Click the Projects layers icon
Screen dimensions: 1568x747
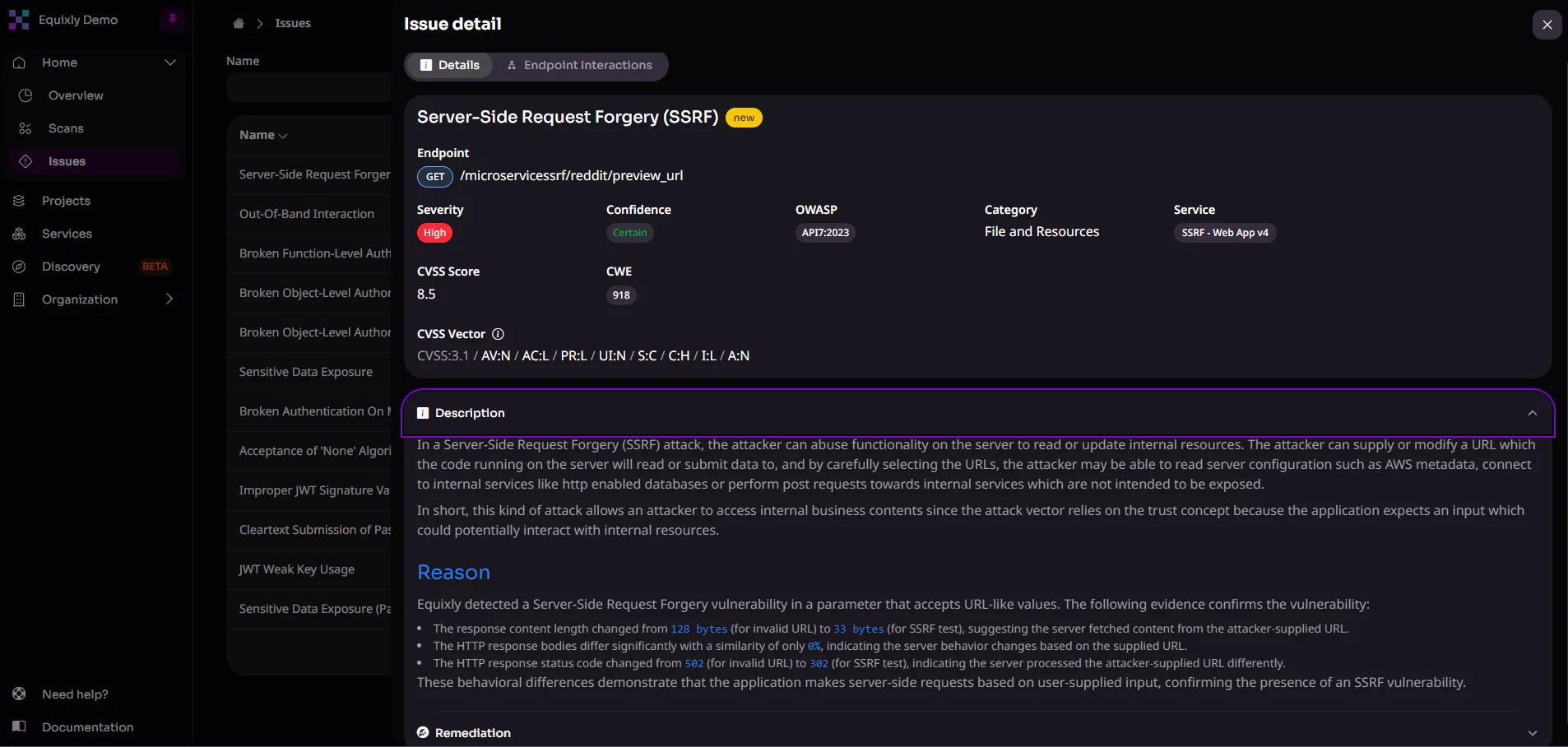(x=19, y=200)
